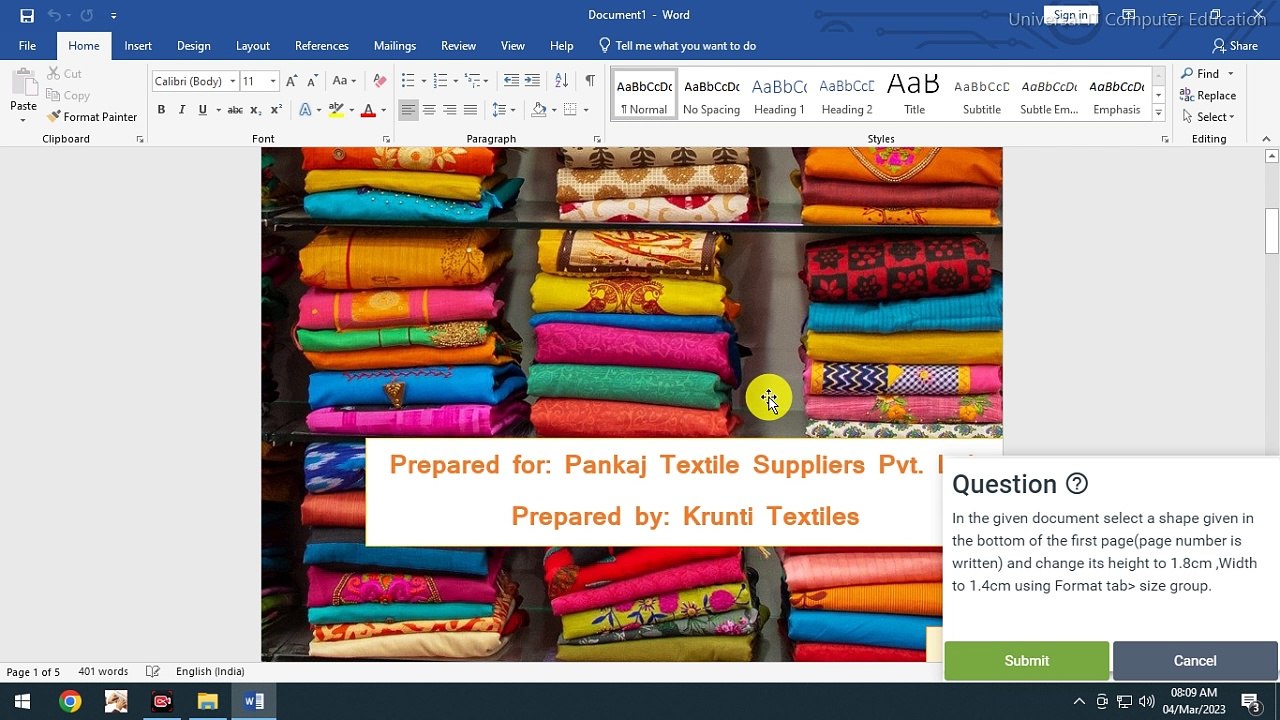Click the Save icon in title bar
The image size is (1280, 720).
click(x=27, y=15)
